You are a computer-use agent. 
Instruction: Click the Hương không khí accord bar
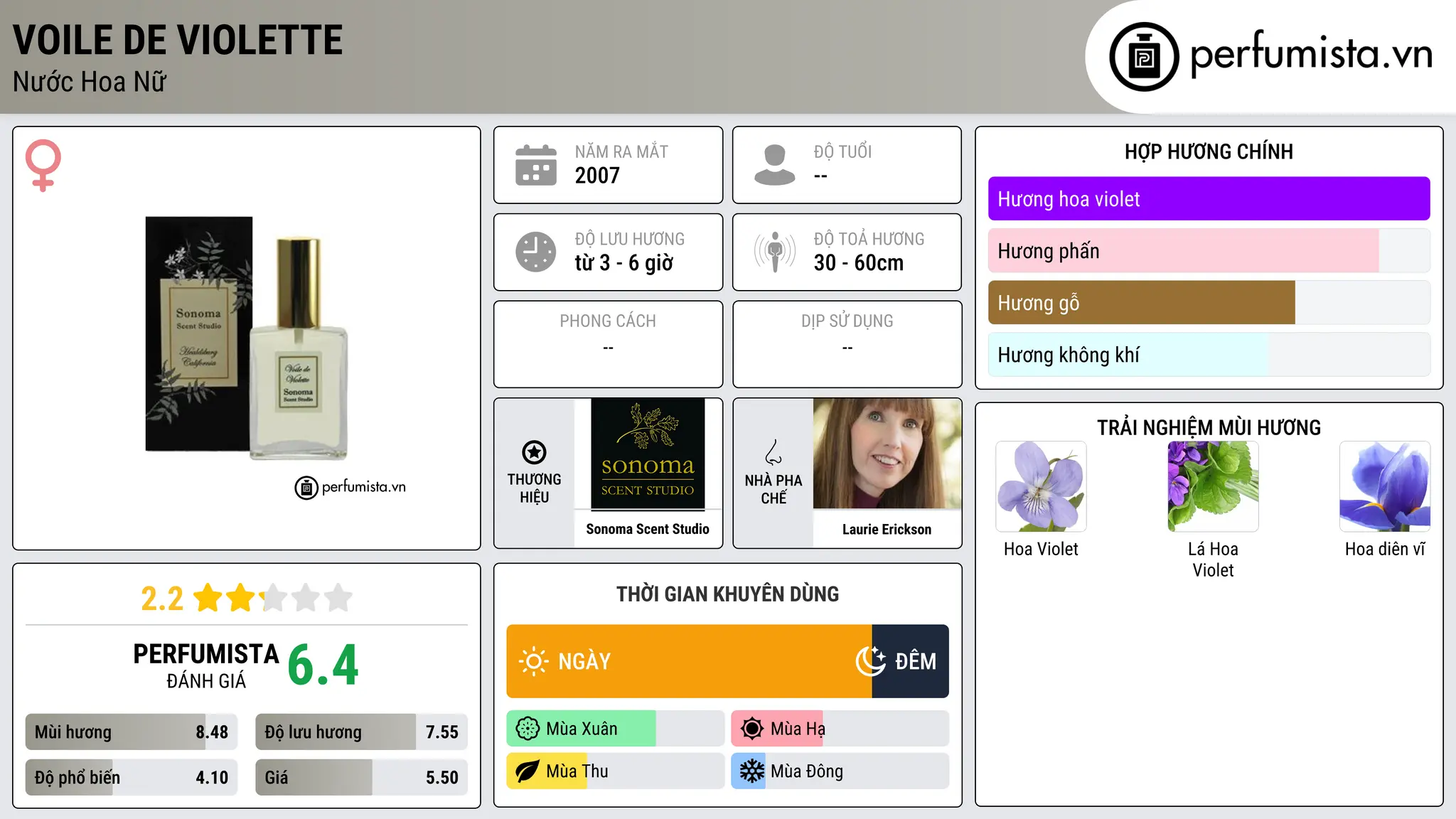coord(1209,355)
